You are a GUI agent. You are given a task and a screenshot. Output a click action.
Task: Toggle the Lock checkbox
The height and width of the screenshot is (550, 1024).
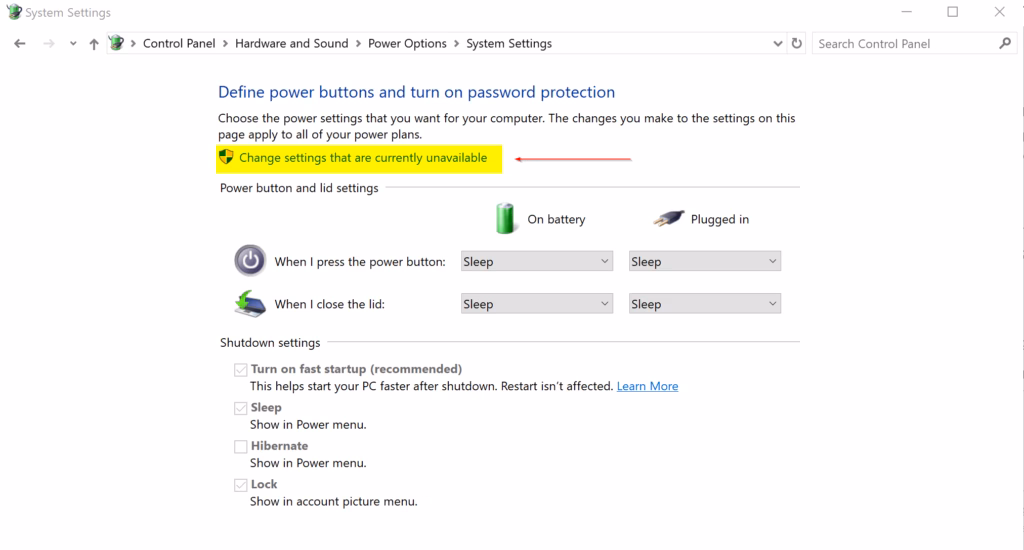tap(240, 485)
